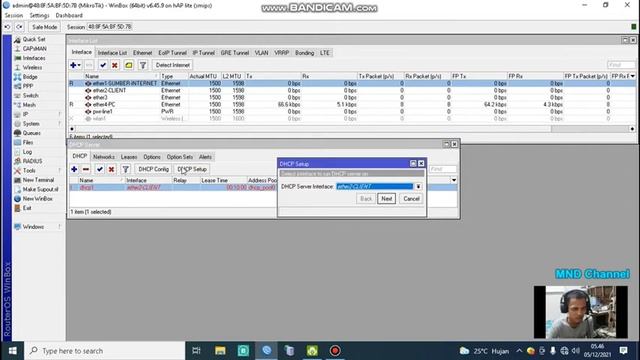Click DHCP Config button
This screenshot has width=640, height=360.
[153, 169]
